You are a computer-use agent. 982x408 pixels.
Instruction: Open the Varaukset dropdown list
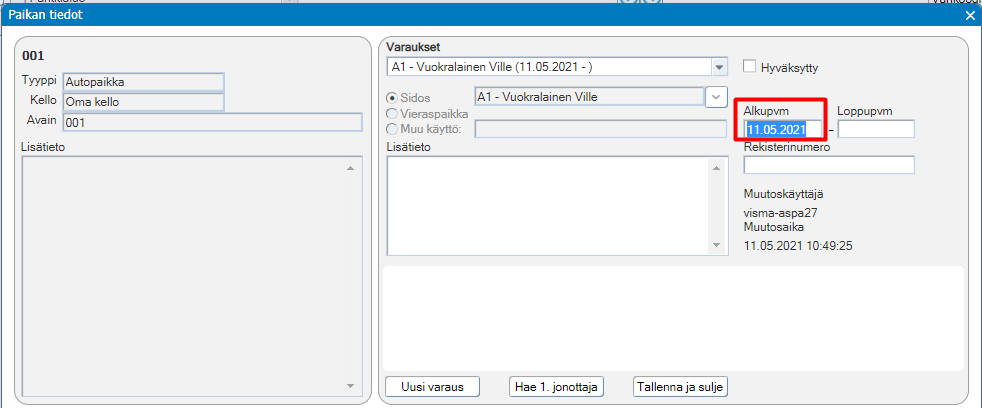tap(719, 66)
